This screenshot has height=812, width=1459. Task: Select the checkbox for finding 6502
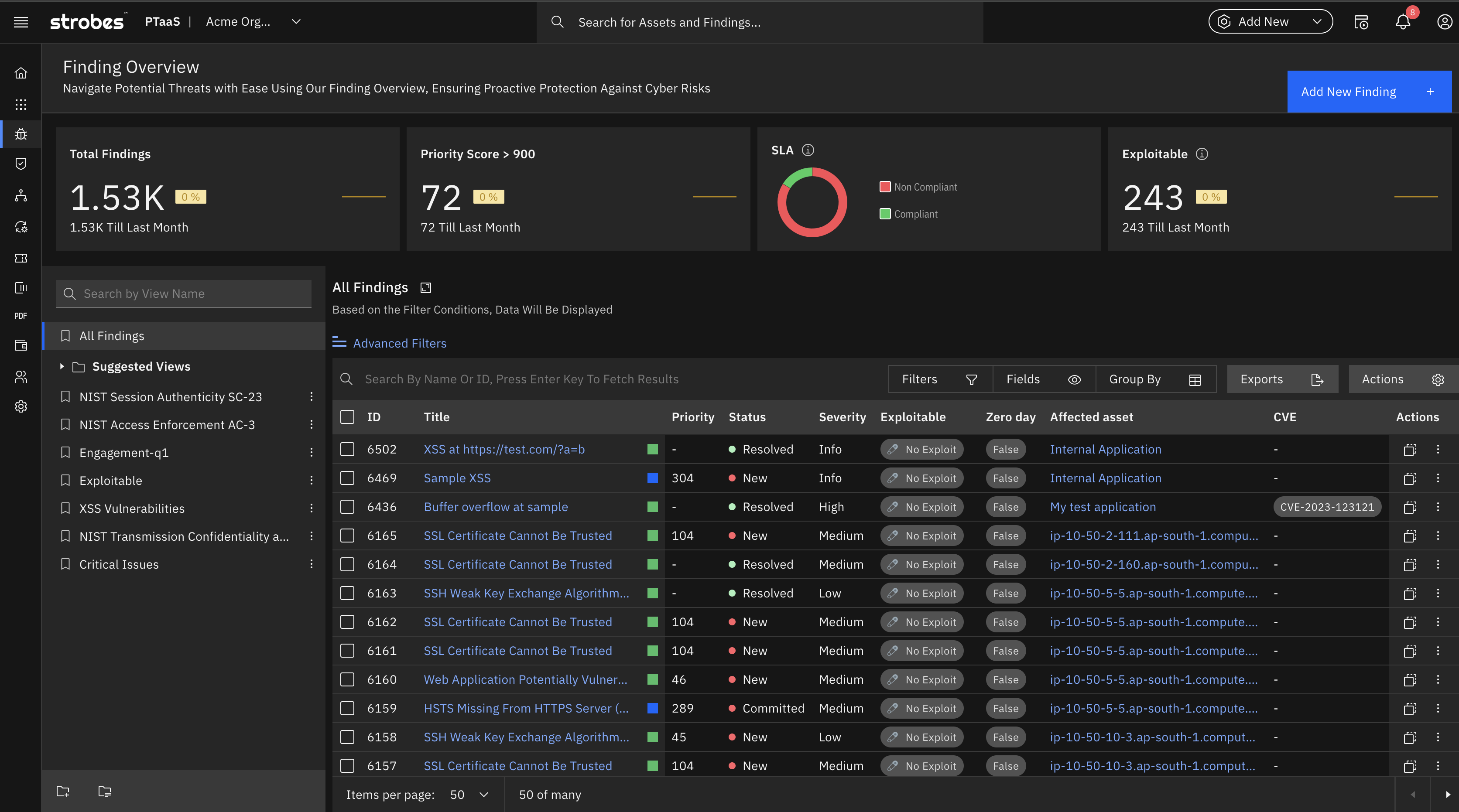tap(347, 449)
